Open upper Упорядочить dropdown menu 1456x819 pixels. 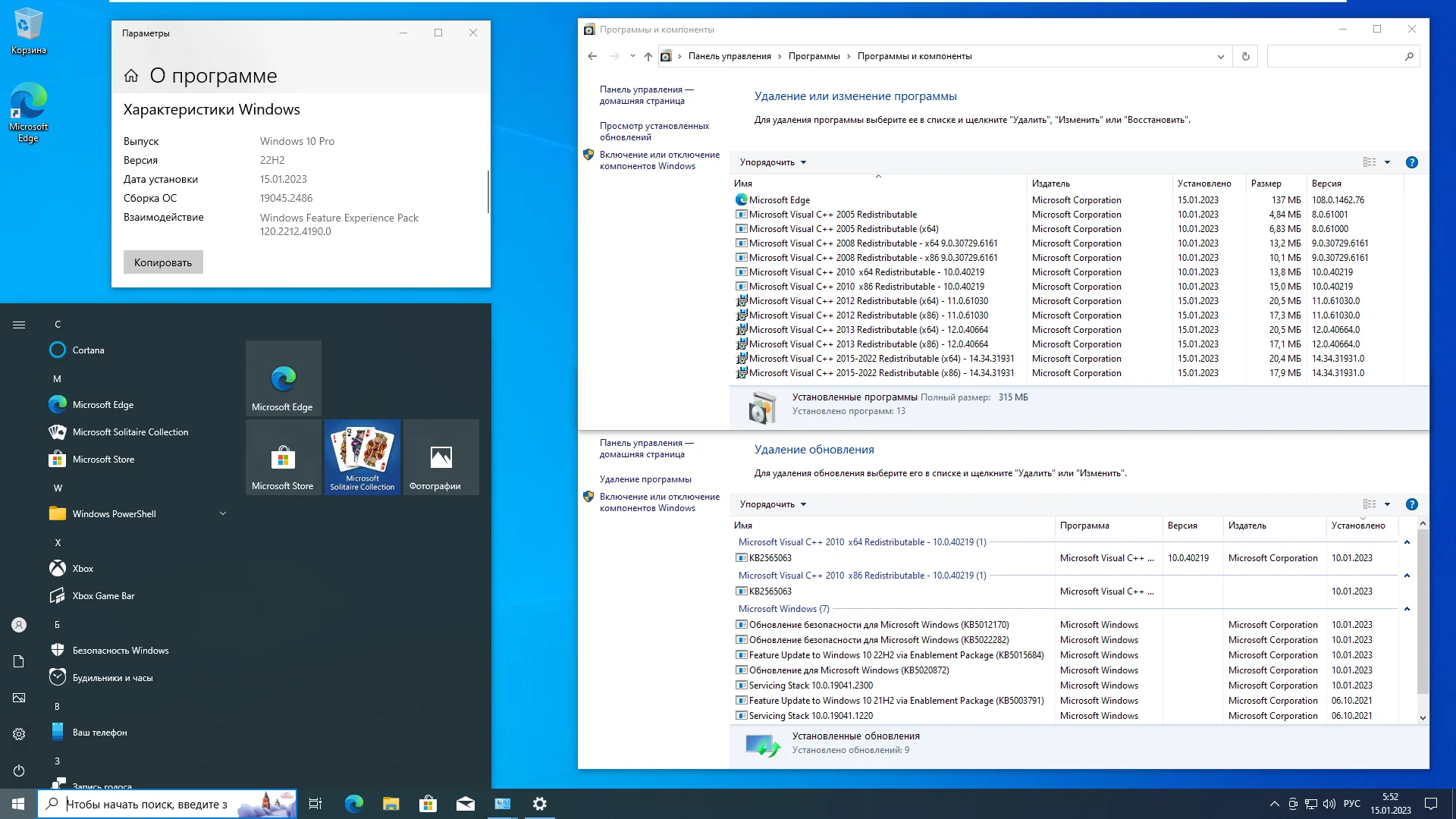click(x=773, y=162)
